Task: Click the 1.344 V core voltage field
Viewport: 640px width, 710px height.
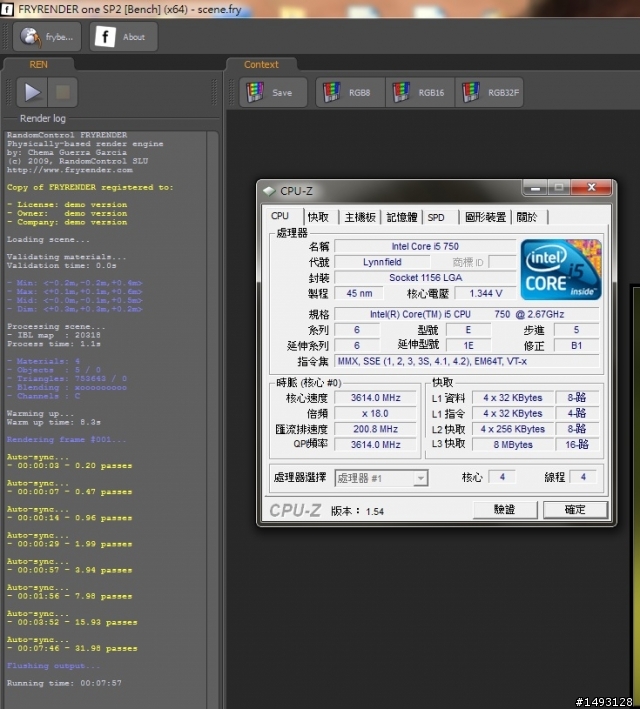Action: click(x=486, y=293)
